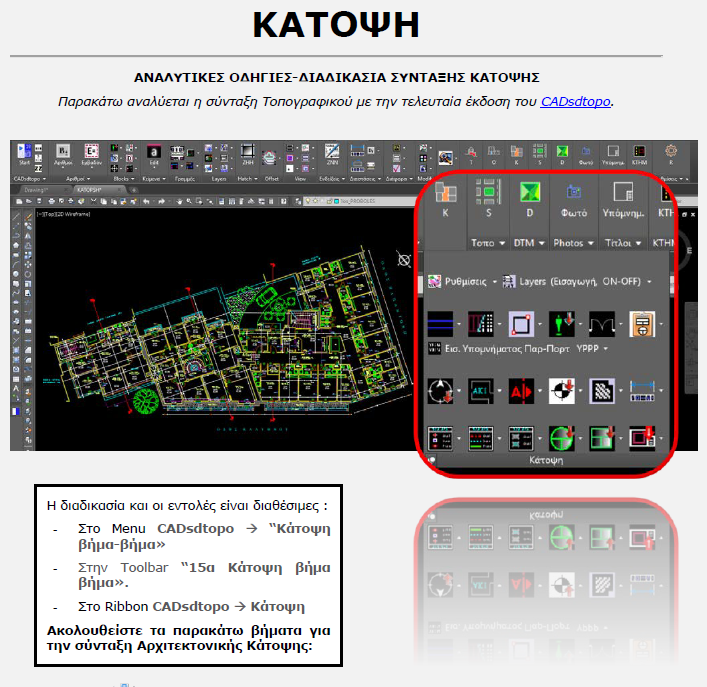Click the Start icon in CADsdtopo ribbon
The height and width of the screenshot is (687, 707).
click(x=24, y=152)
